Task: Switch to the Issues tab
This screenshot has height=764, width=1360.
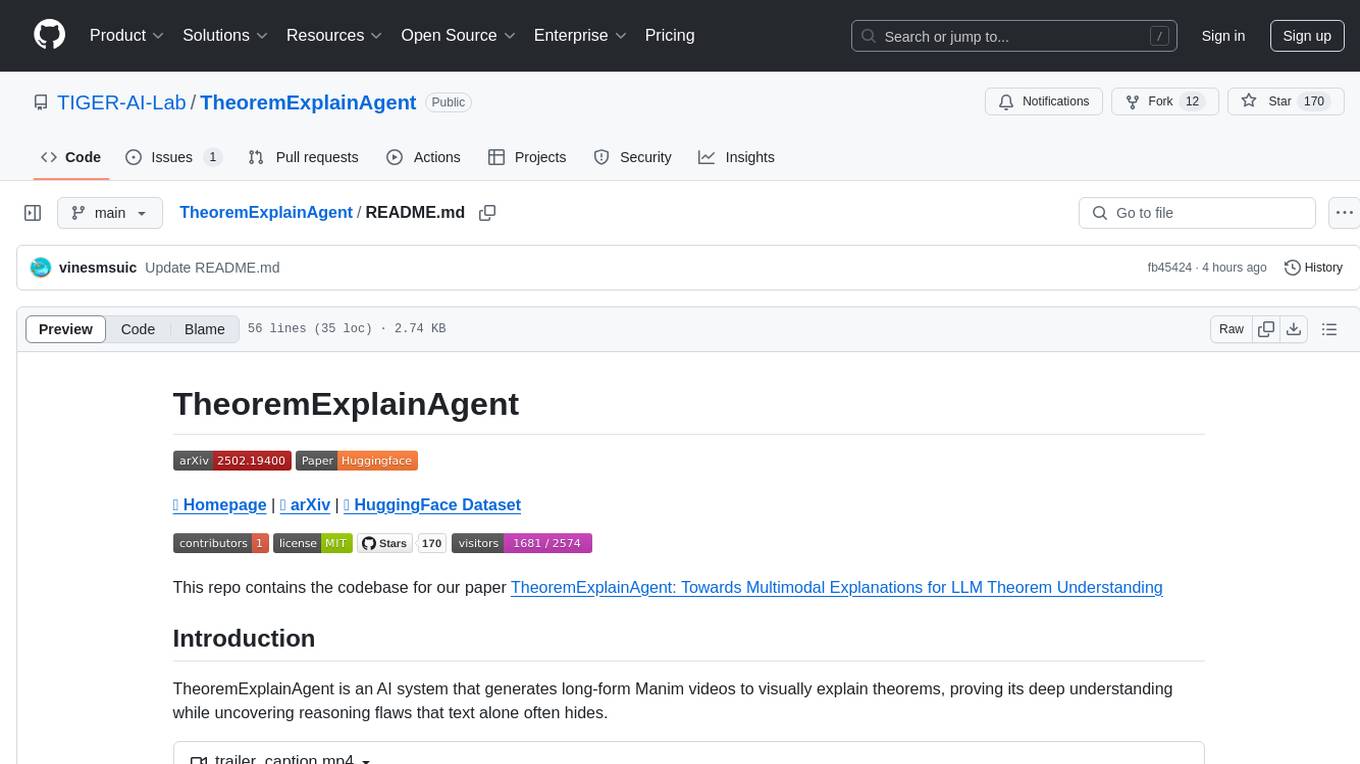Action: [173, 157]
